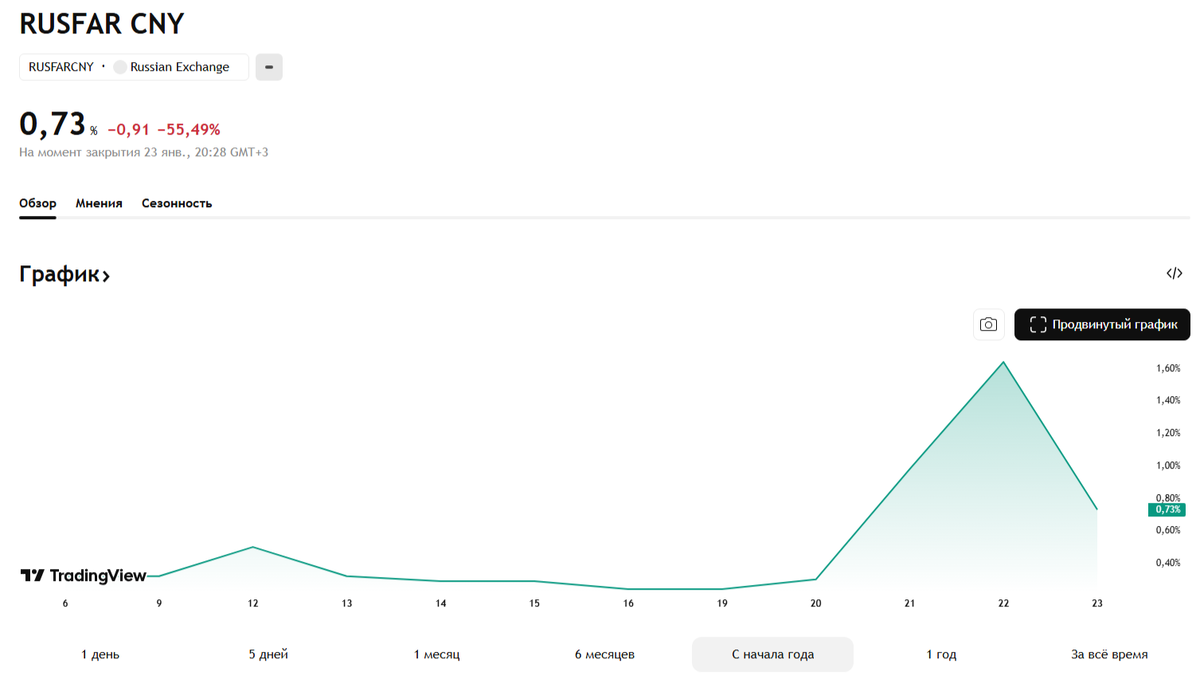Click the TradingView logo
Viewport: 1200px width, 687px height.
click(83, 575)
